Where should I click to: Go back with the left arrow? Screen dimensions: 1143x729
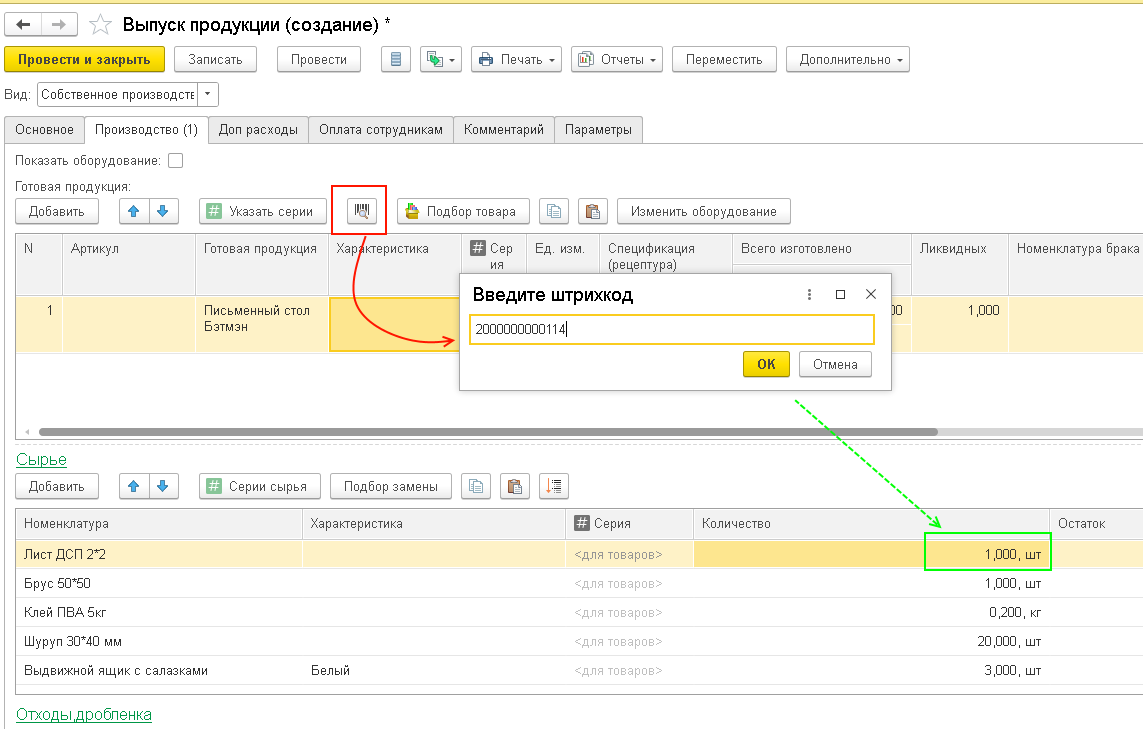pyautogui.click(x=24, y=24)
